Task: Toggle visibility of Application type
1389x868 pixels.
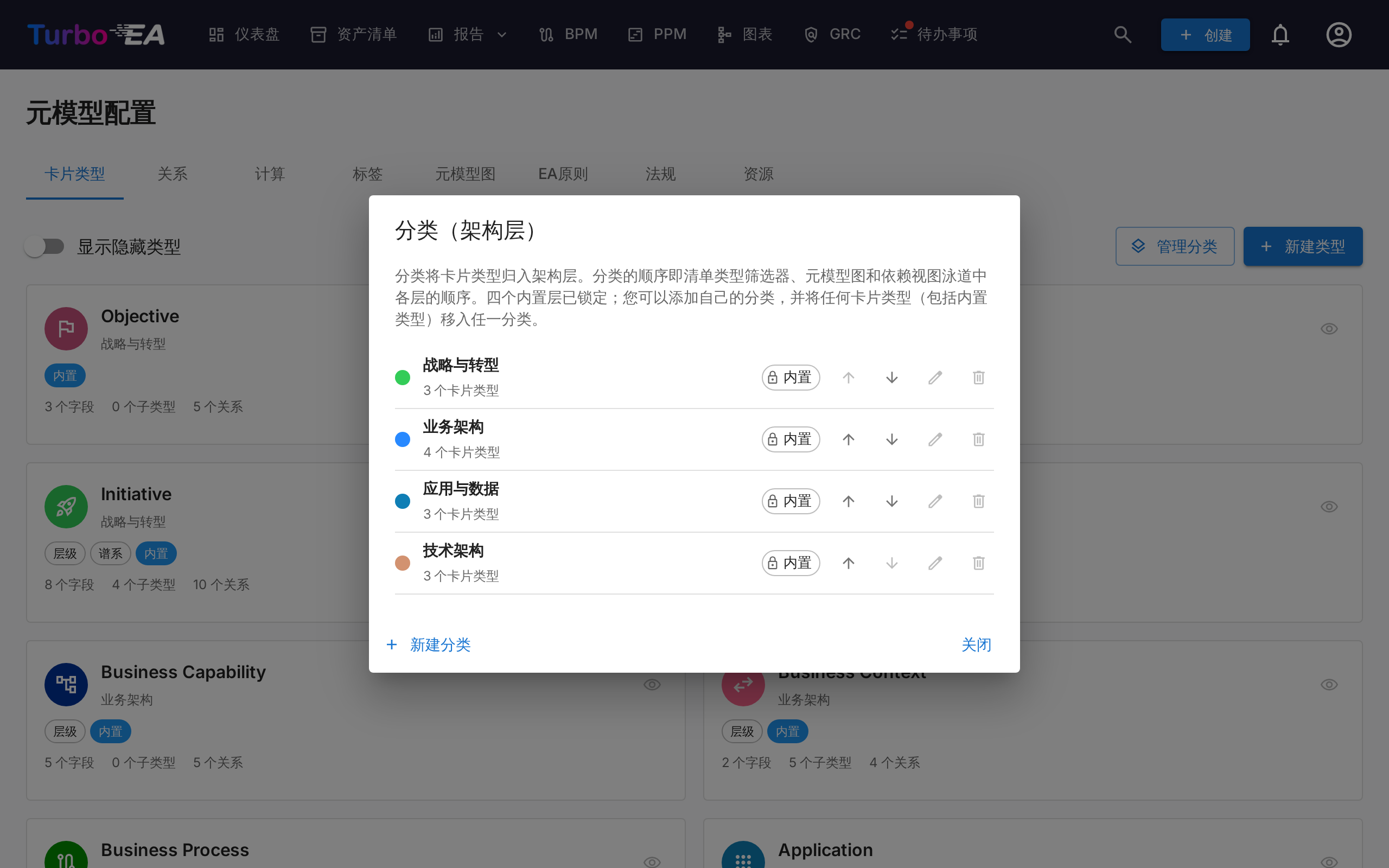Action: (x=1329, y=861)
